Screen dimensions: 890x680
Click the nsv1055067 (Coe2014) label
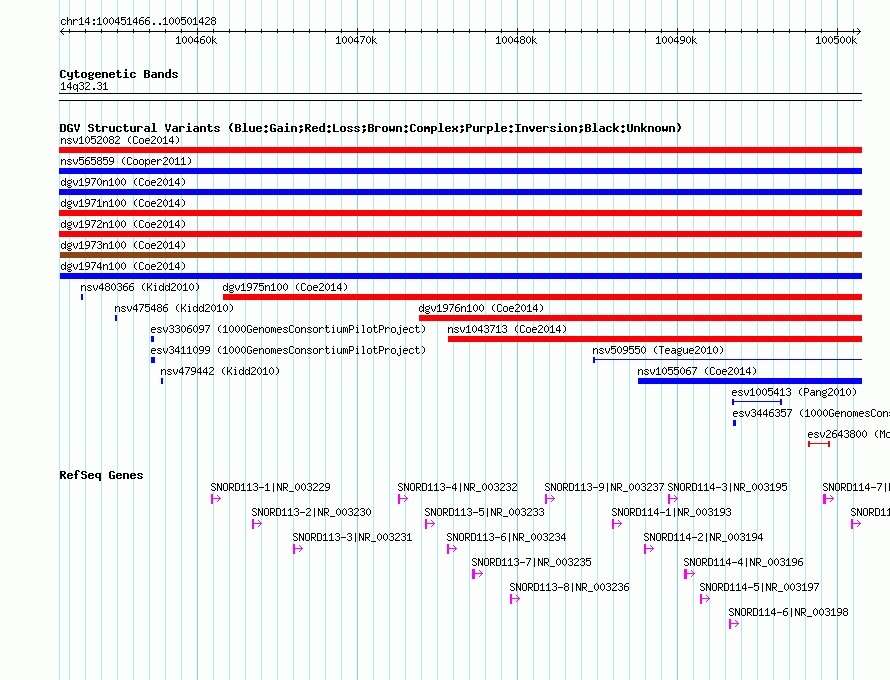click(x=697, y=371)
